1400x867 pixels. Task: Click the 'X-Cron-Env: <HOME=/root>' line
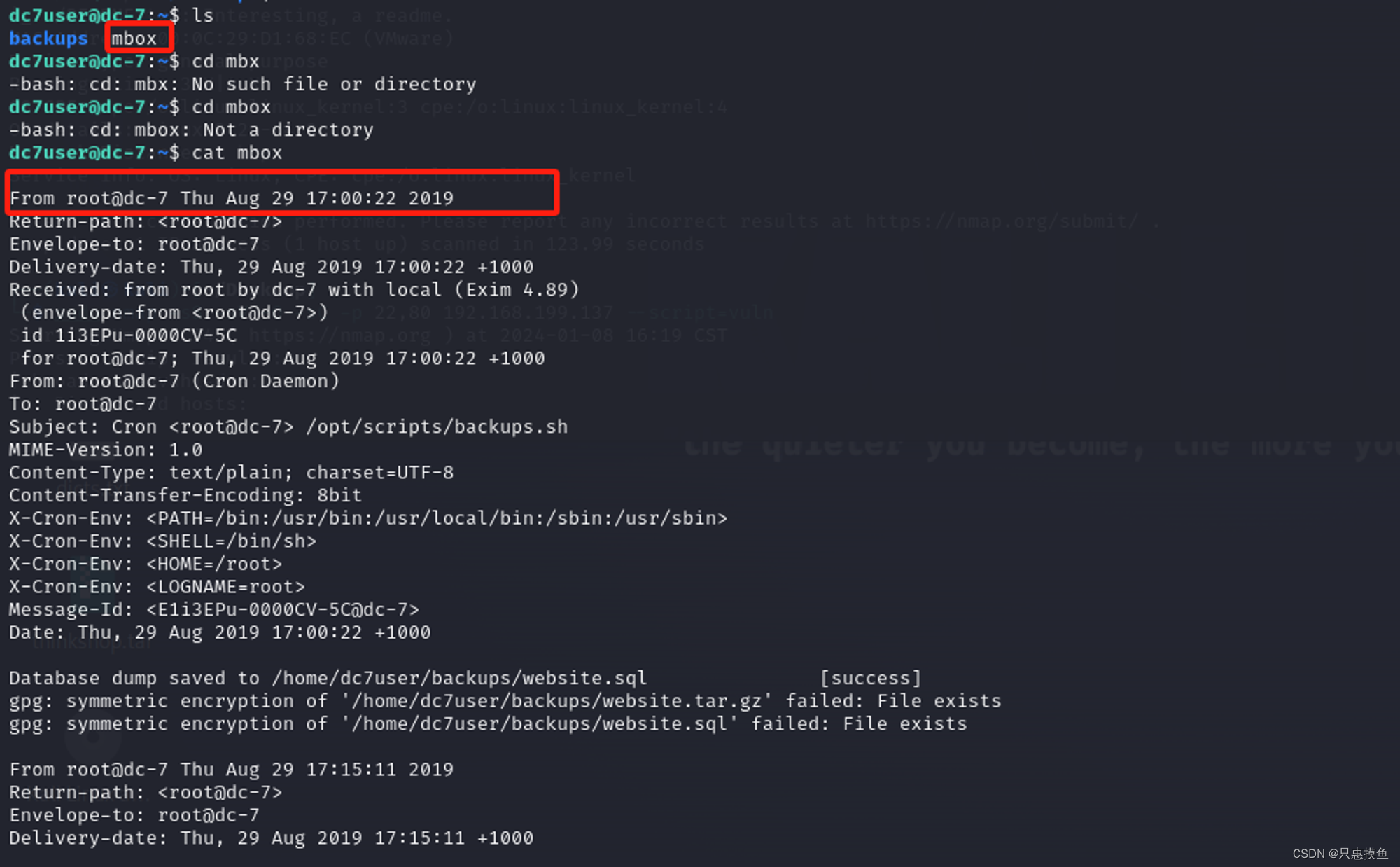146,564
